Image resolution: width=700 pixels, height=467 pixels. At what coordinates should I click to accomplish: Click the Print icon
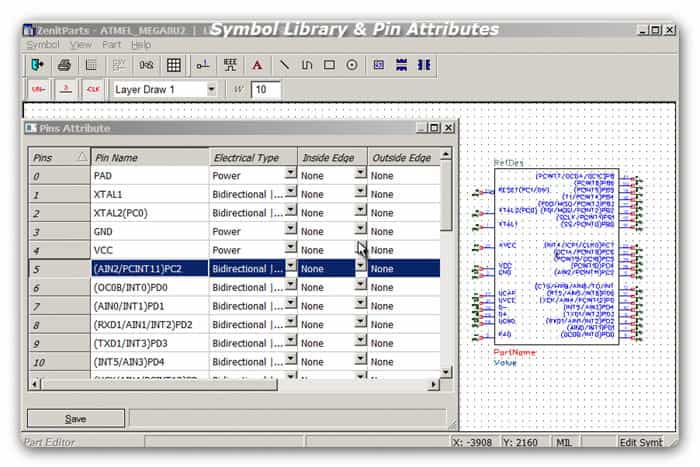click(x=64, y=65)
